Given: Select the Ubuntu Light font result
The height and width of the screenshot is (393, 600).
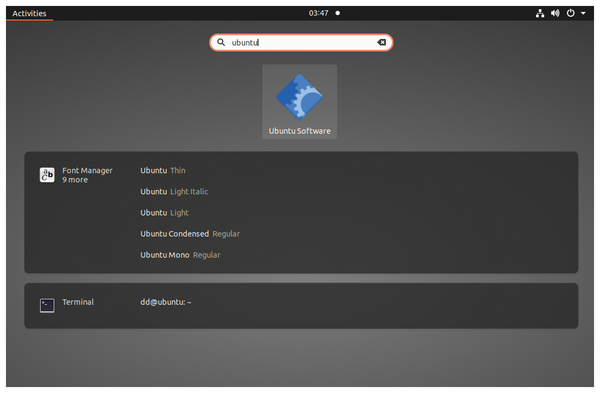Looking at the screenshot, I should pyautogui.click(x=164, y=212).
